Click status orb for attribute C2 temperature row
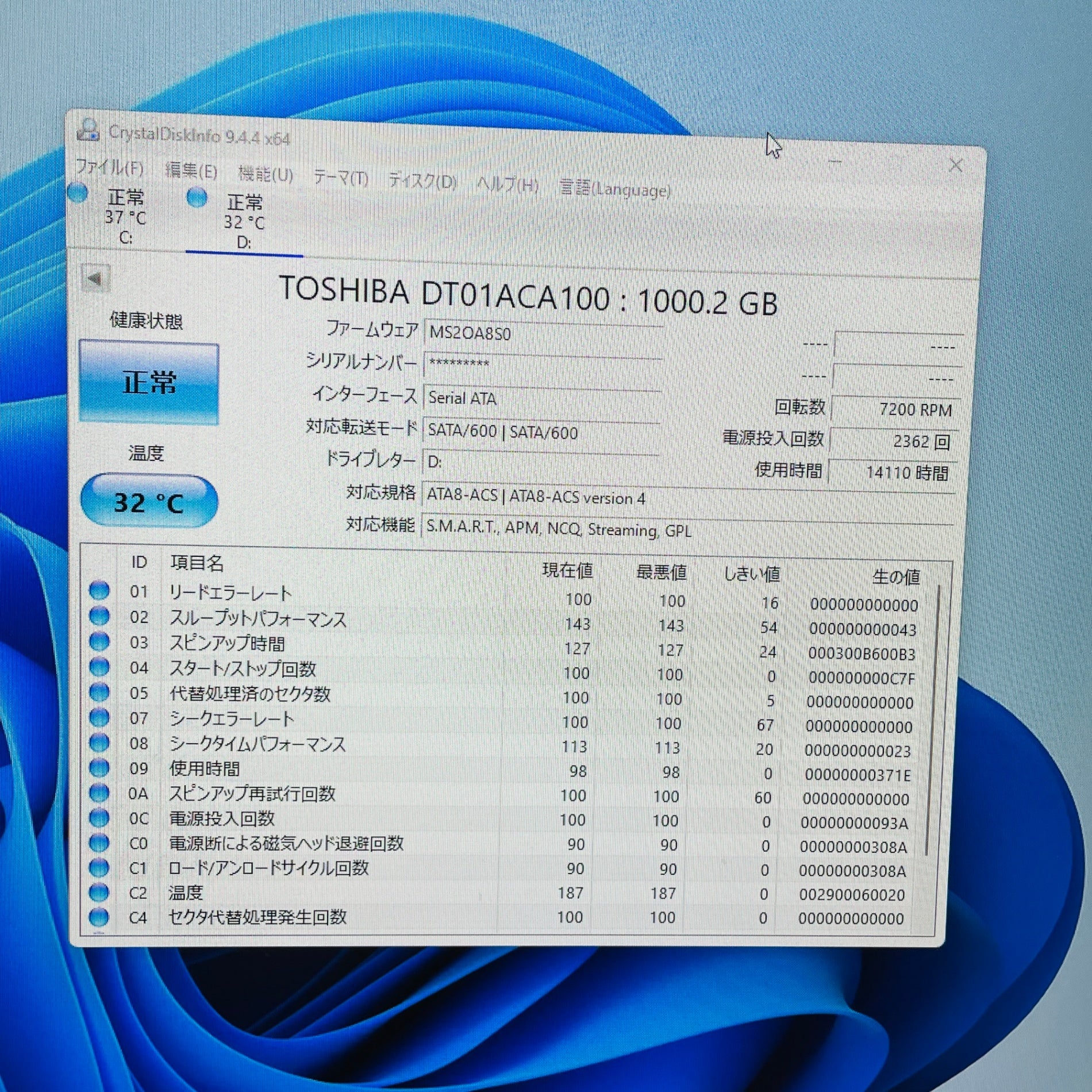 pyautogui.click(x=99, y=892)
